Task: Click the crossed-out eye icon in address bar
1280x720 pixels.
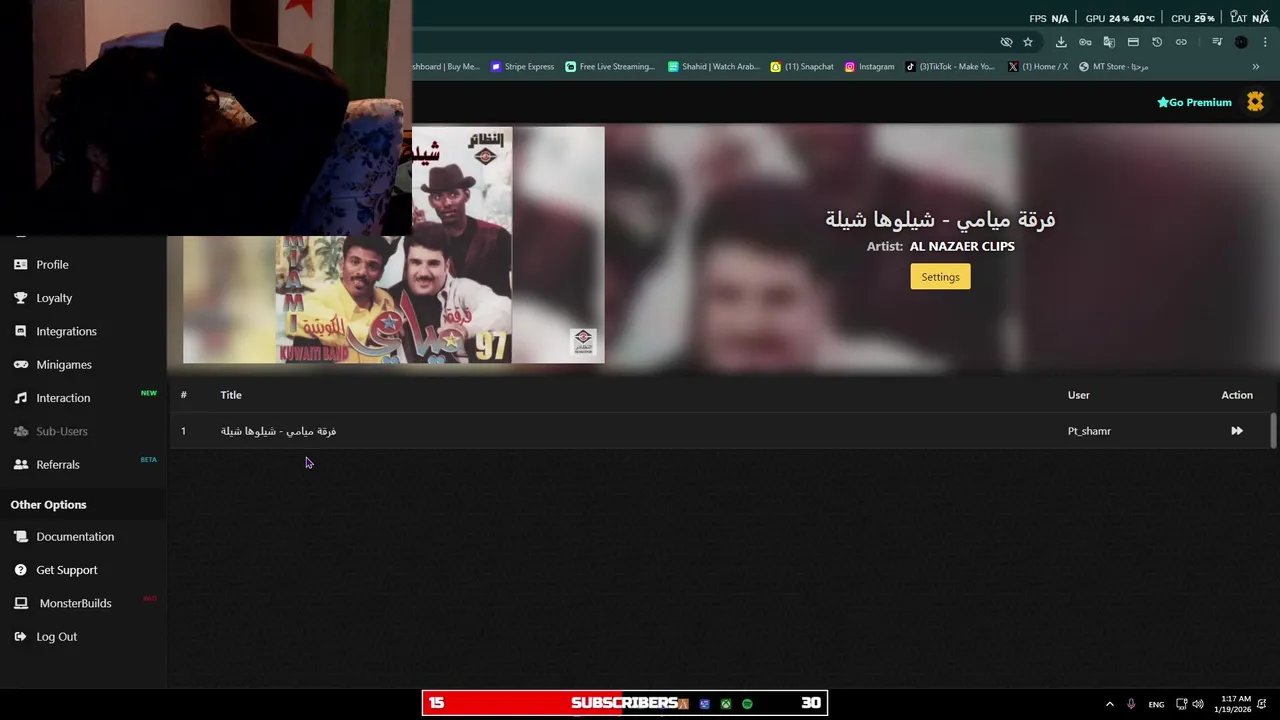Action: (x=1006, y=42)
